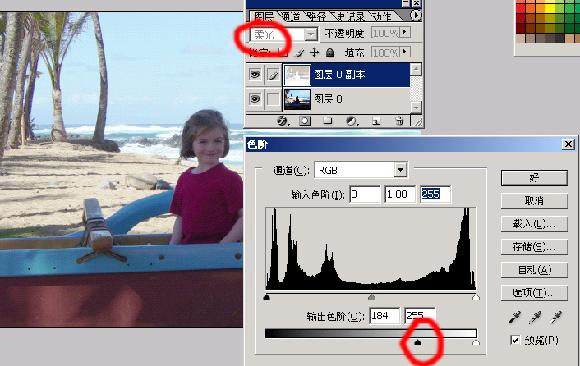This screenshot has width=580, height=366.
Task: Uncheck the 预览(P) preview checkbox
Action: [x=515, y=339]
